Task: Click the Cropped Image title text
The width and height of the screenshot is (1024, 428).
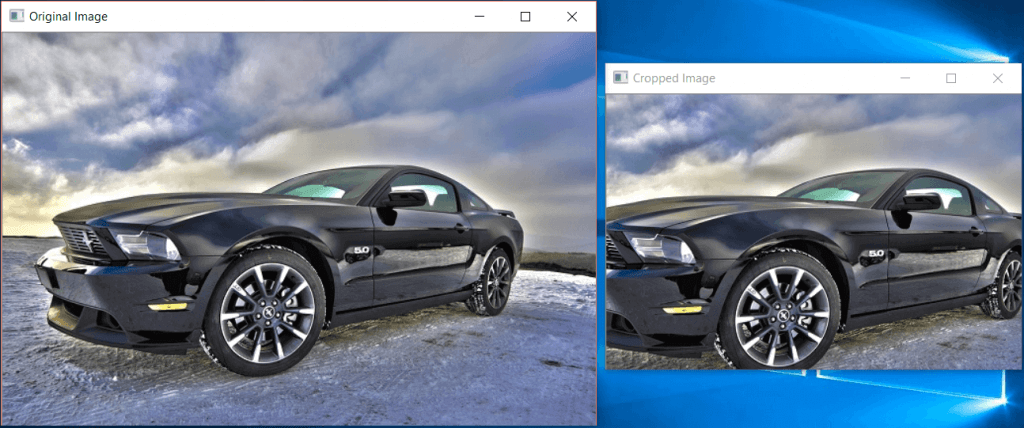Action: coord(674,78)
